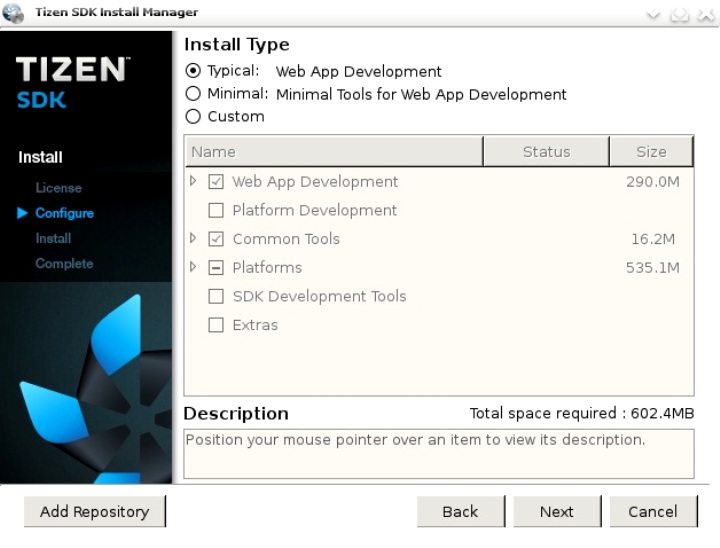Expand the Web App Development tree node
The height and width of the screenshot is (548, 720).
tap(193, 181)
